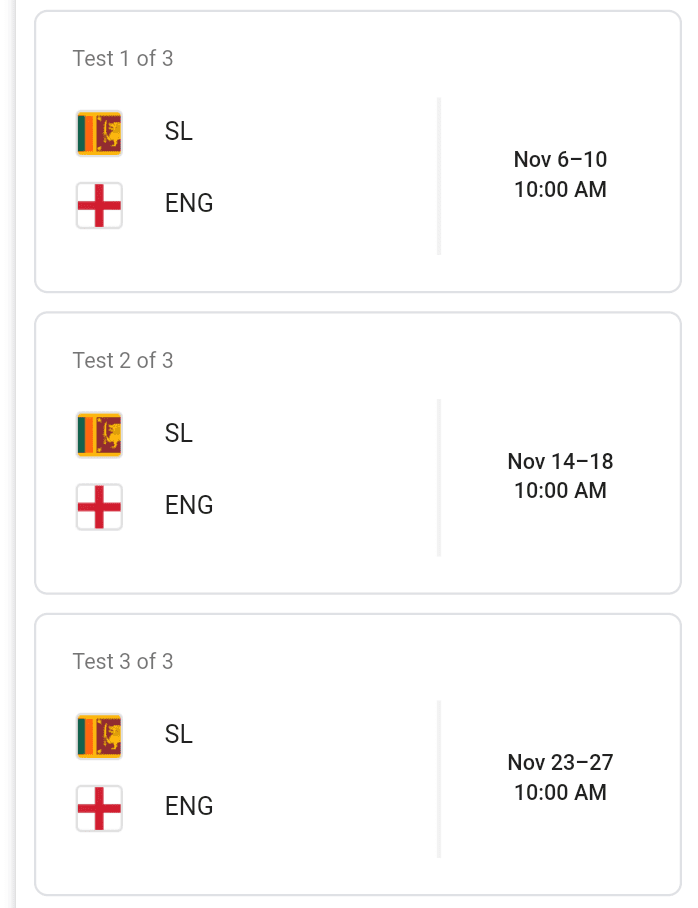
Task: Select the ENG team in Test 2
Action: coord(189,506)
